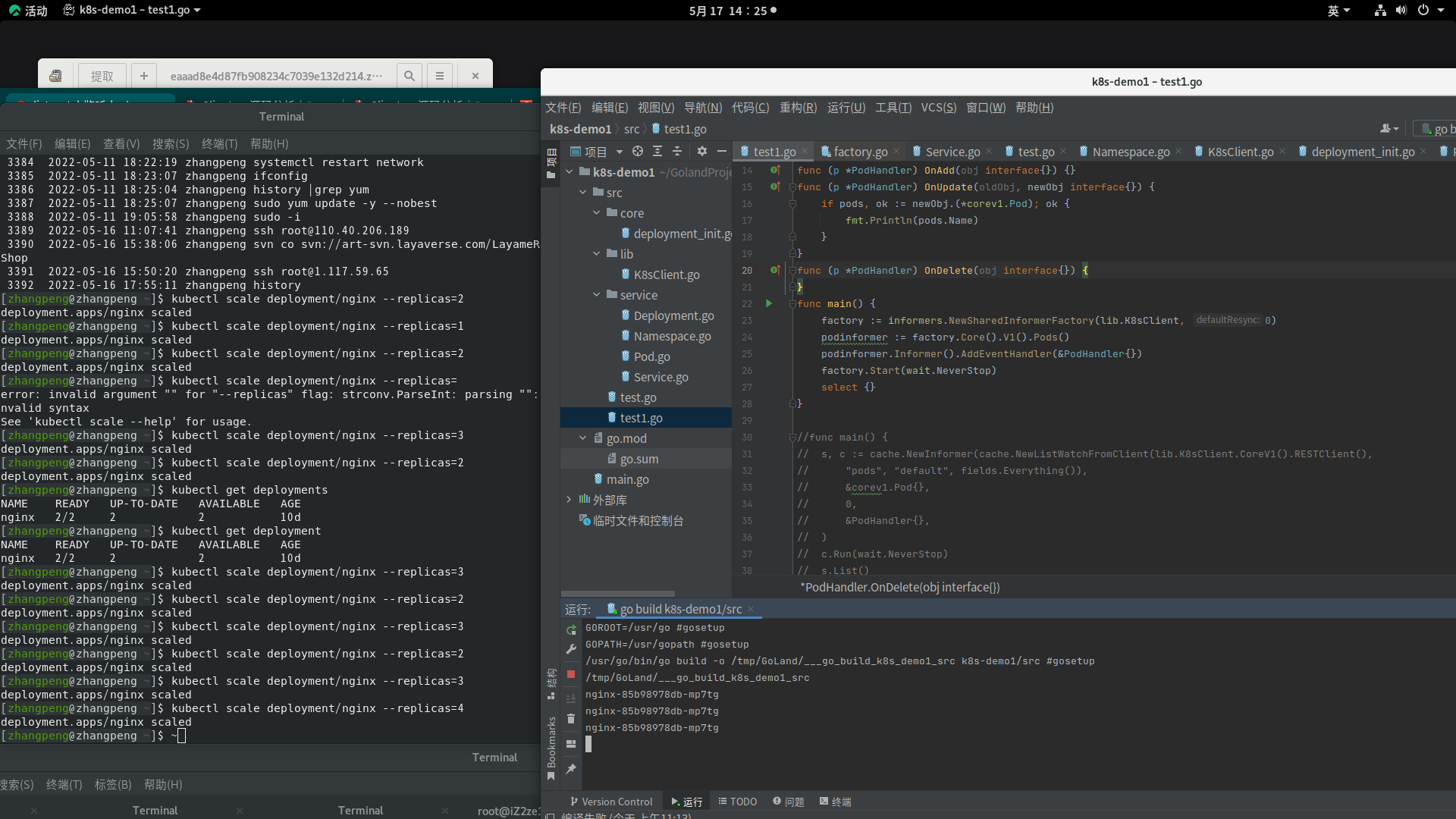Pin the run tab with pin icon
This screenshot has height=819, width=1456.
(x=571, y=769)
